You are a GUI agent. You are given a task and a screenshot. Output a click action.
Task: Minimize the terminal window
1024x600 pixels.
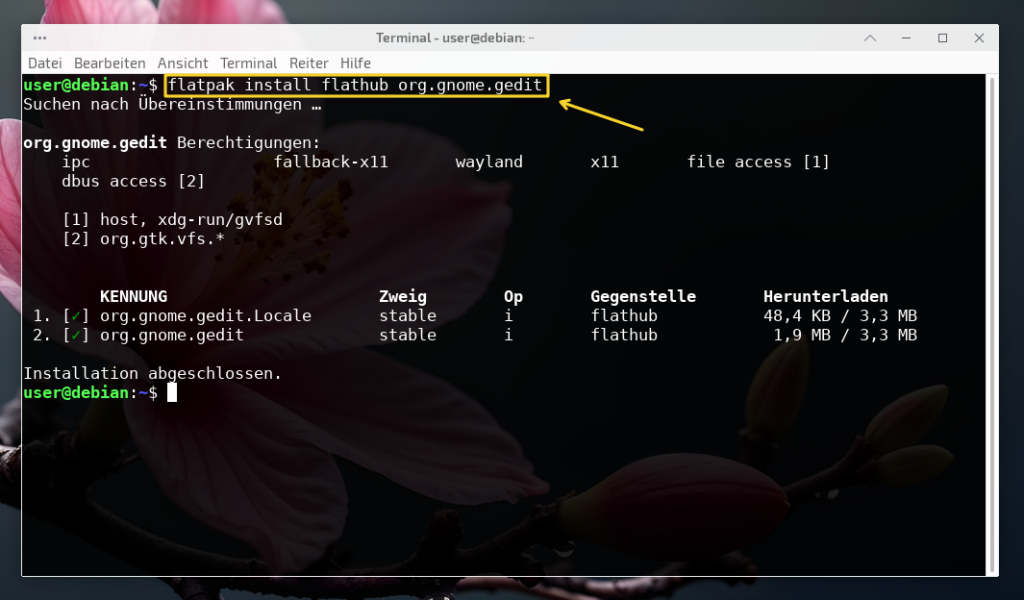[x=906, y=38]
